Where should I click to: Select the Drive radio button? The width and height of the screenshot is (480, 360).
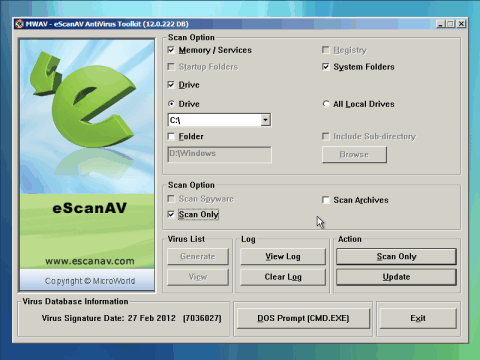(171, 104)
